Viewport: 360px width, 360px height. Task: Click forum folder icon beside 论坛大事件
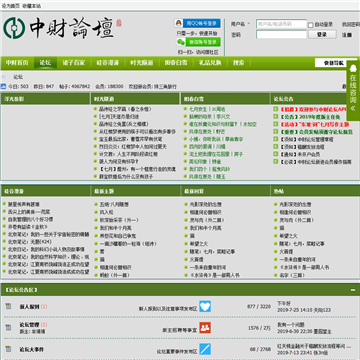[8, 349]
